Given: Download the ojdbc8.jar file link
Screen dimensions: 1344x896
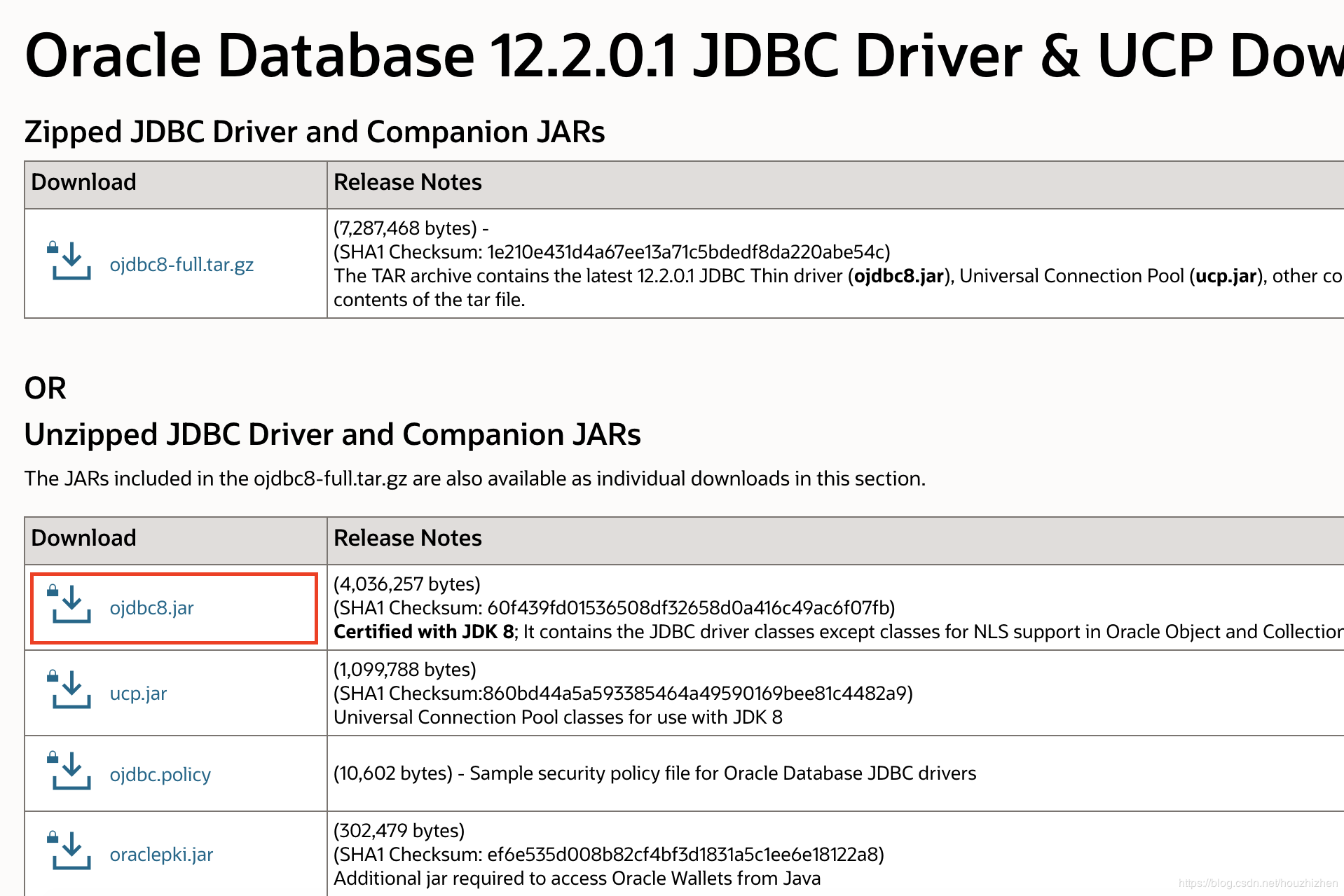Looking at the screenshot, I should [x=151, y=608].
